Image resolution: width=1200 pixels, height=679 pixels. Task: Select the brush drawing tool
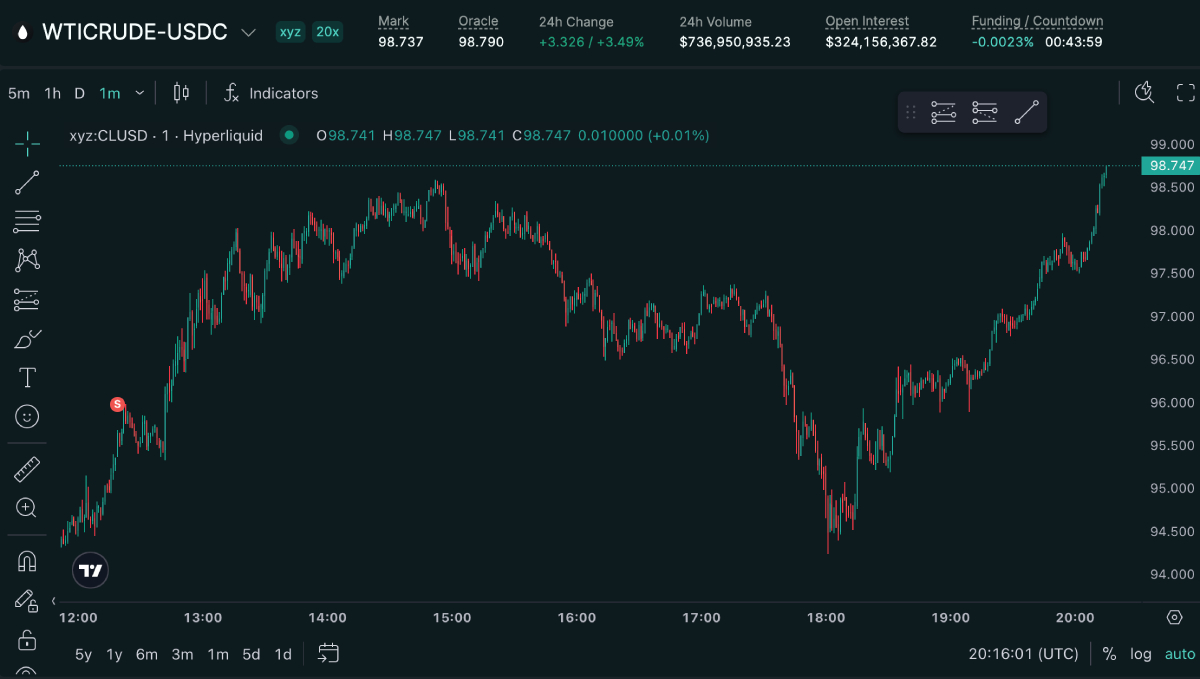tap(27, 339)
